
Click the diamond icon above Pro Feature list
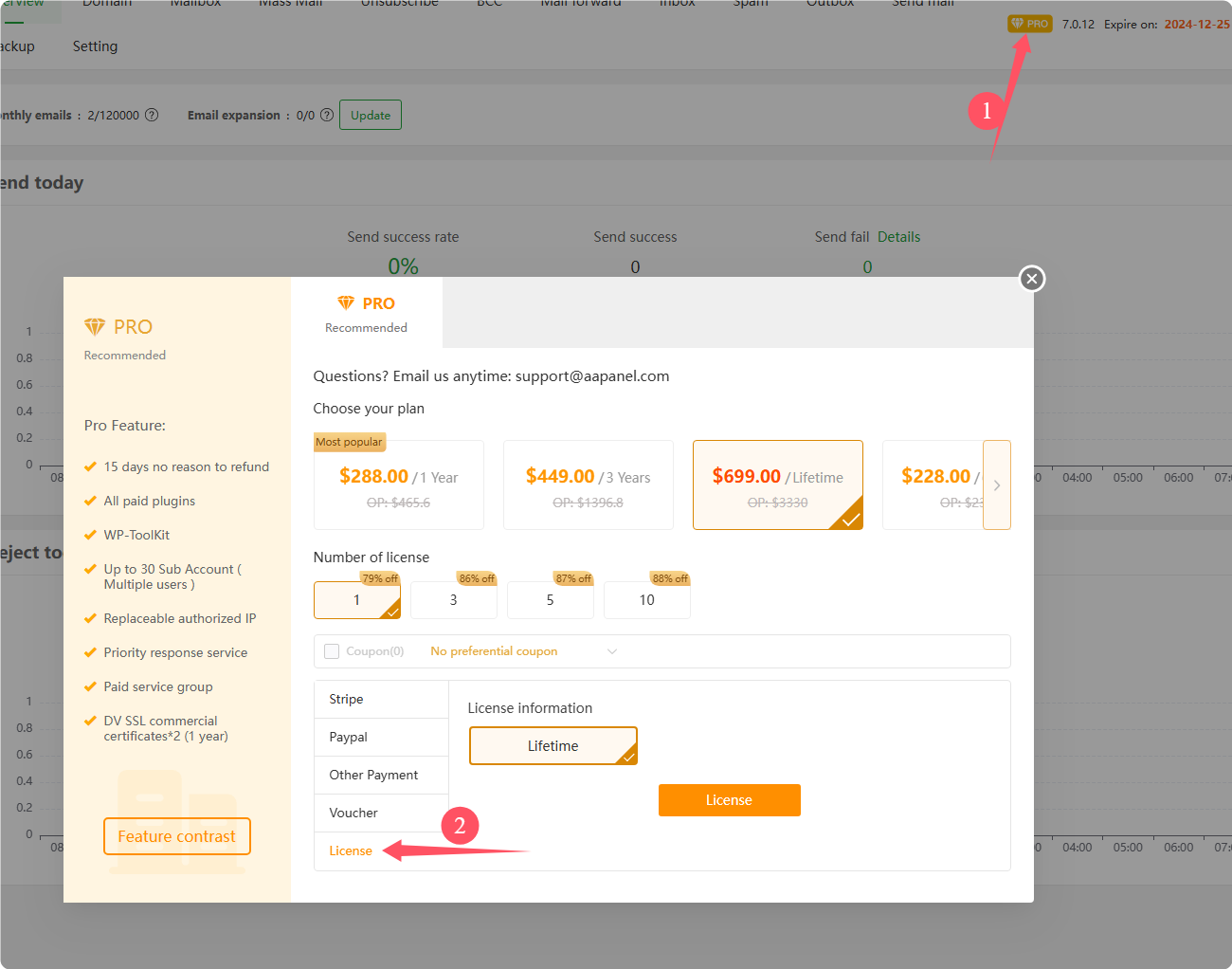[x=95, y=326]
